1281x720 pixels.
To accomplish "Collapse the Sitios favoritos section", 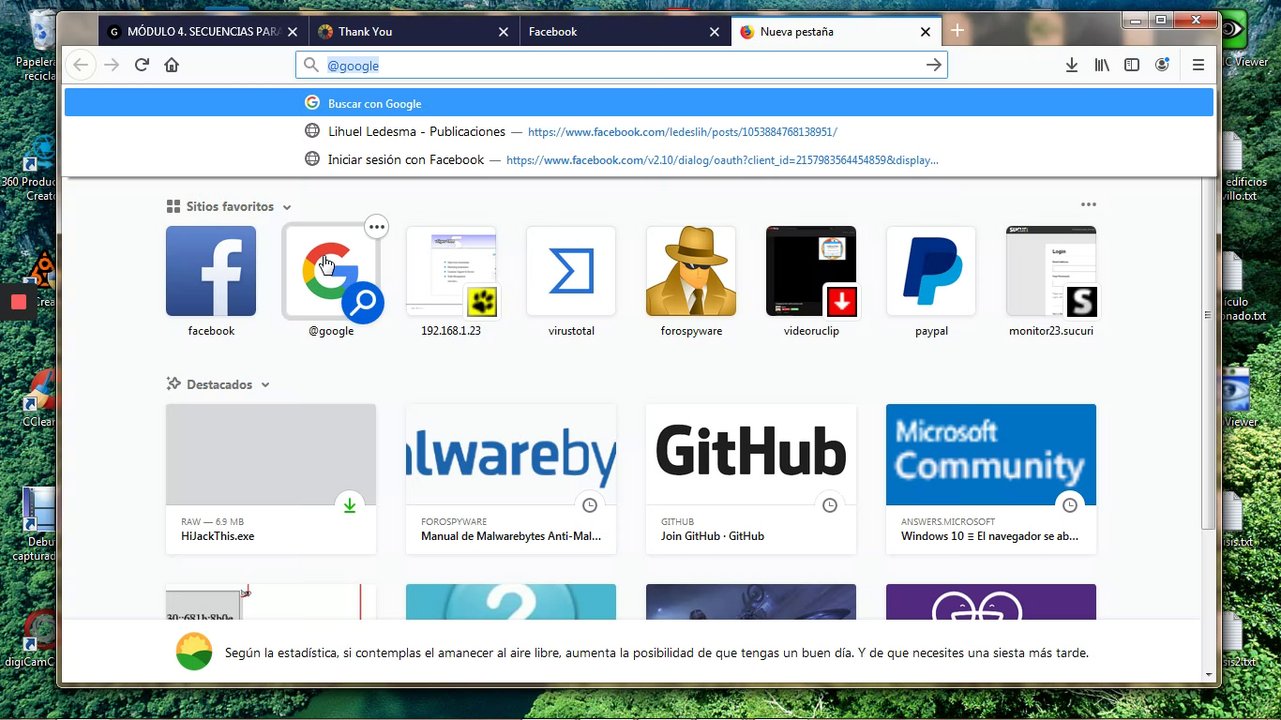I will point(287,207).
